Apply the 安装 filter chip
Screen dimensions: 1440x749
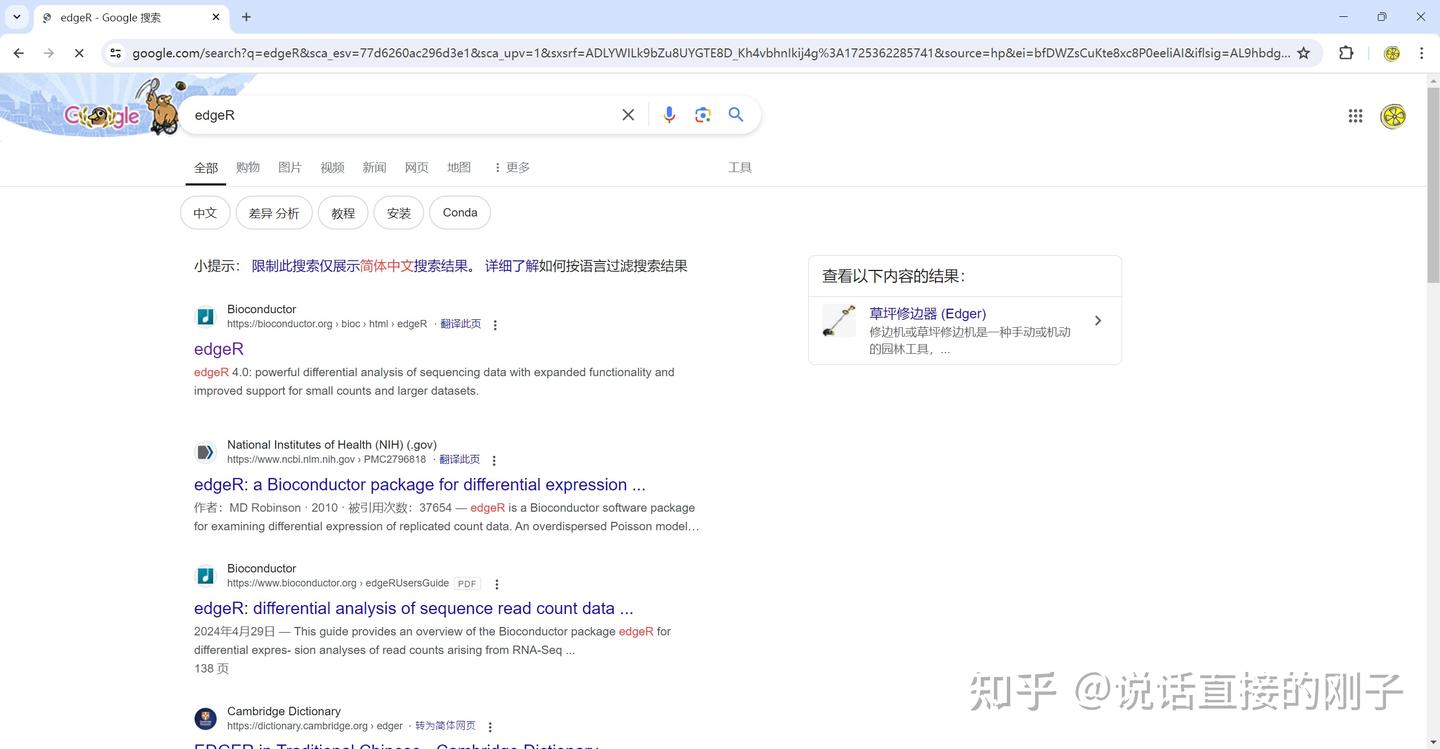point(399,213)
